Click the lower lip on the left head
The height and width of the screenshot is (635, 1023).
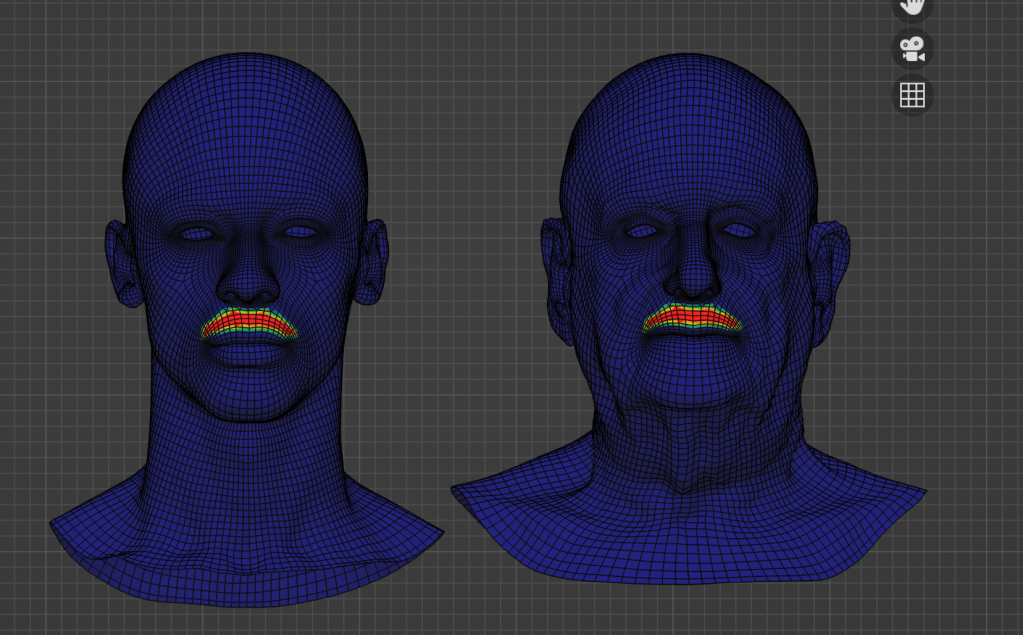[248, 349]
